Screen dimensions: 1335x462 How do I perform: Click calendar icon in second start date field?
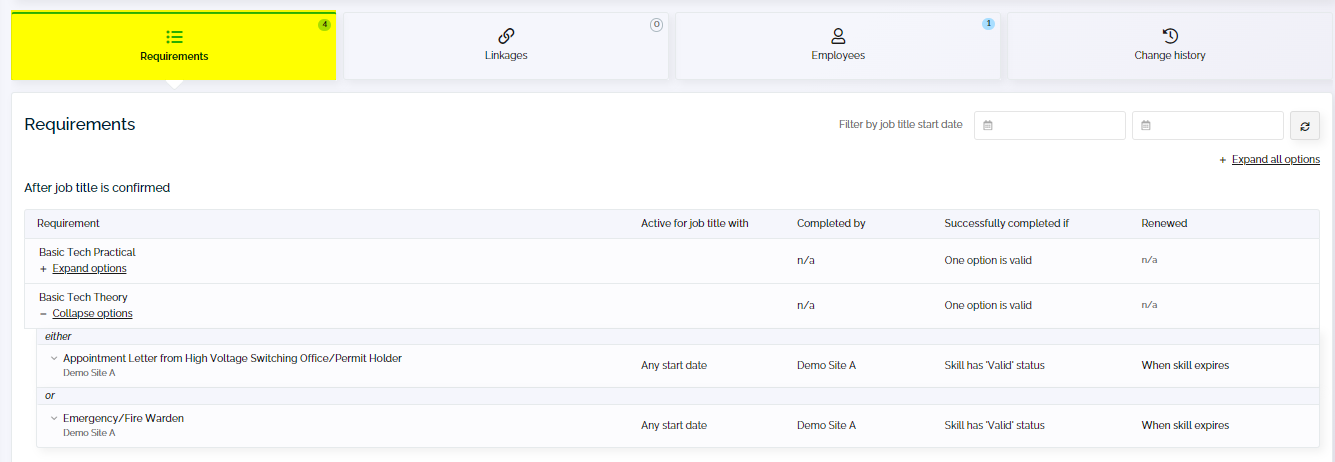coord(1146,125)
